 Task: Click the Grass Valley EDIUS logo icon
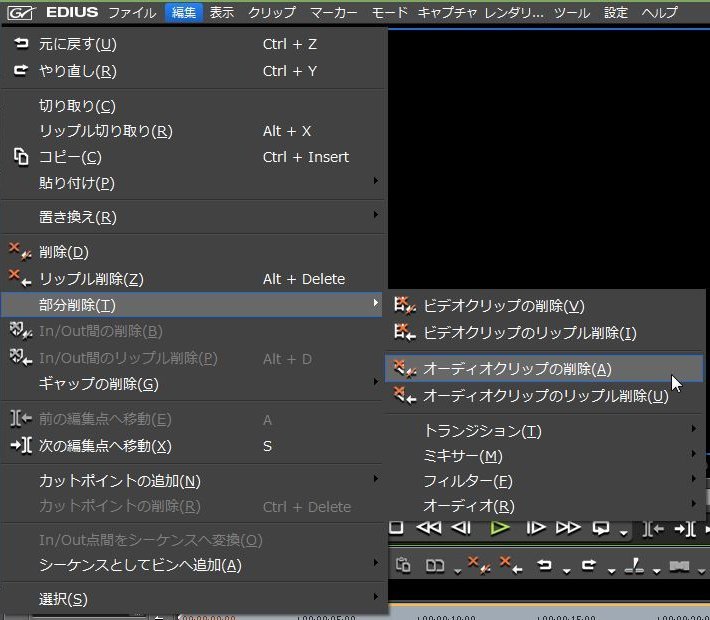pos(21,13)
